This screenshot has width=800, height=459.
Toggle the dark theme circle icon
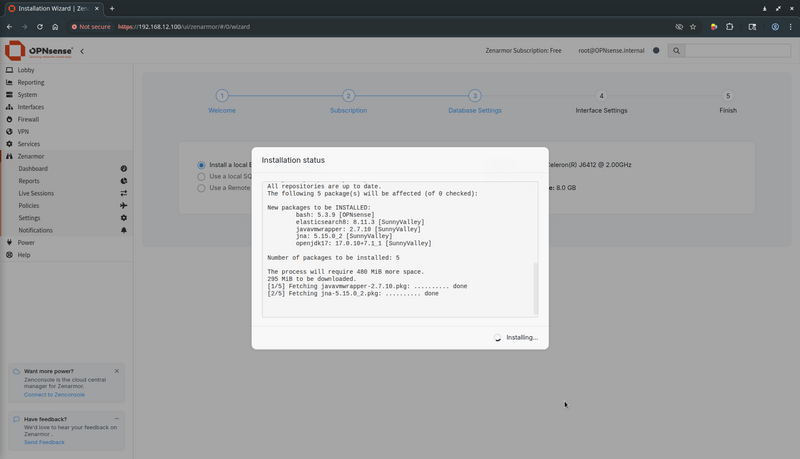[x=656, y=50]
